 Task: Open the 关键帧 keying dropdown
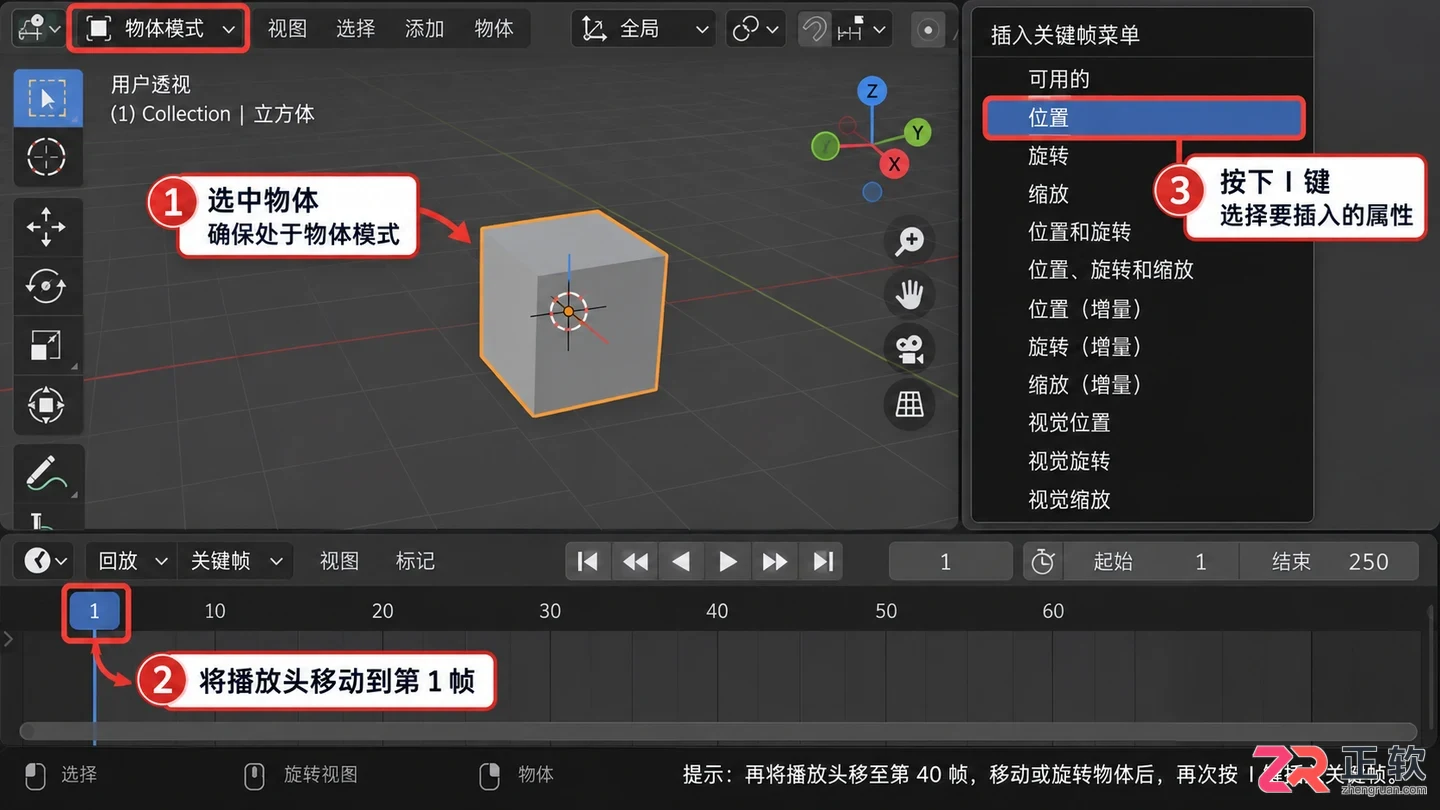click(235, 561)
